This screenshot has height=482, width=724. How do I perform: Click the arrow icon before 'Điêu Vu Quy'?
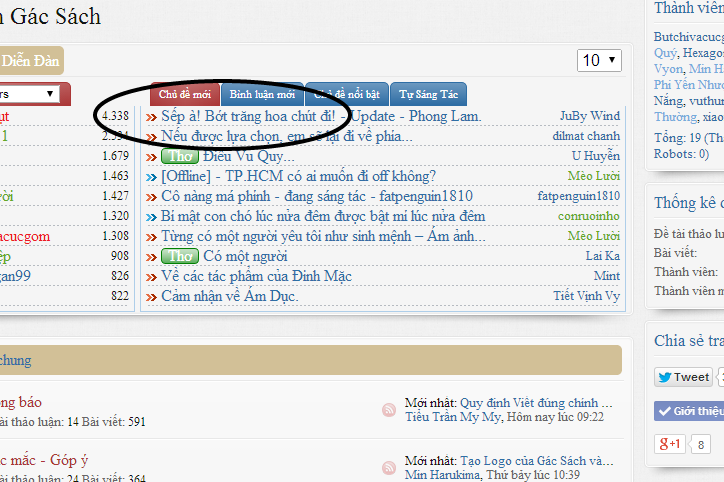(151, 157)
